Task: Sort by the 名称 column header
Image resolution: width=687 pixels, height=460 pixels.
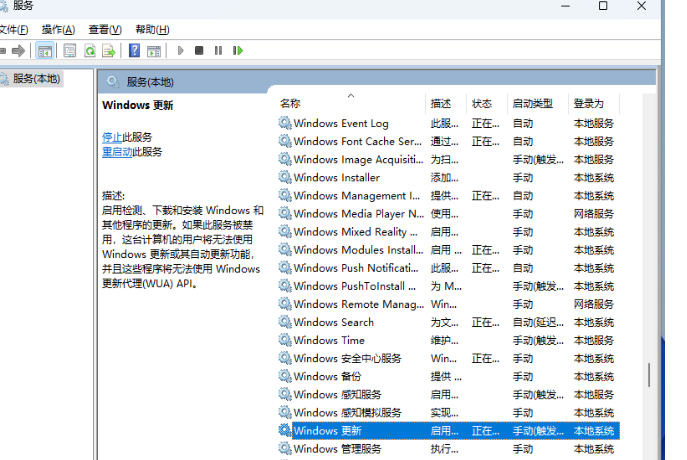Action: pyautogui.click(x=351, y=103)
